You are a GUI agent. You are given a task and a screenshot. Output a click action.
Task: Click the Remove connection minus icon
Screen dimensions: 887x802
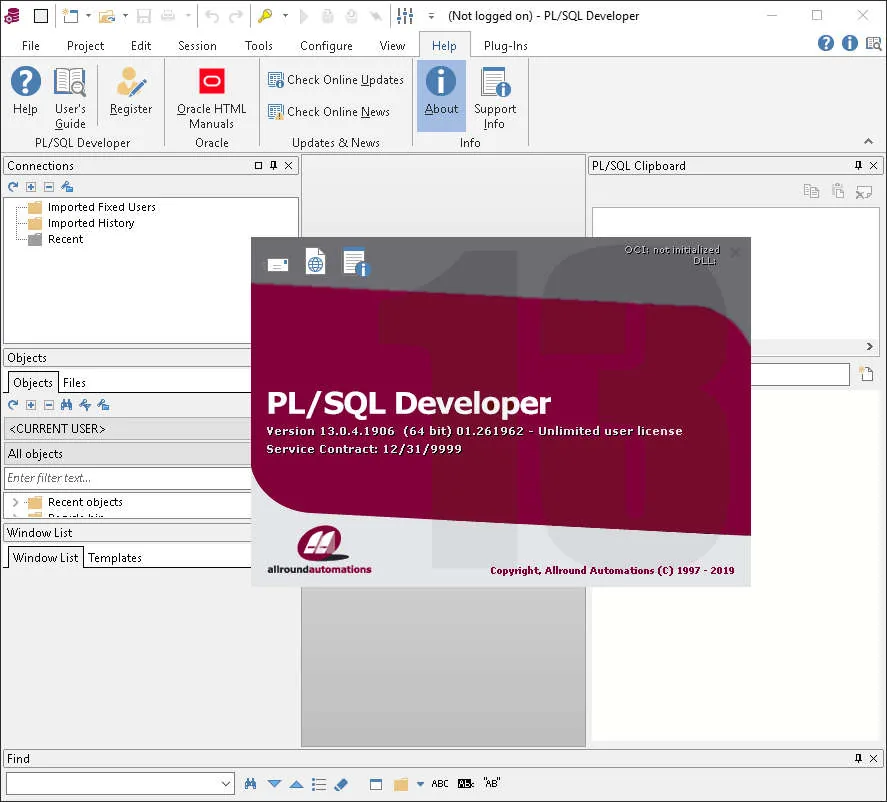point(49,187)
